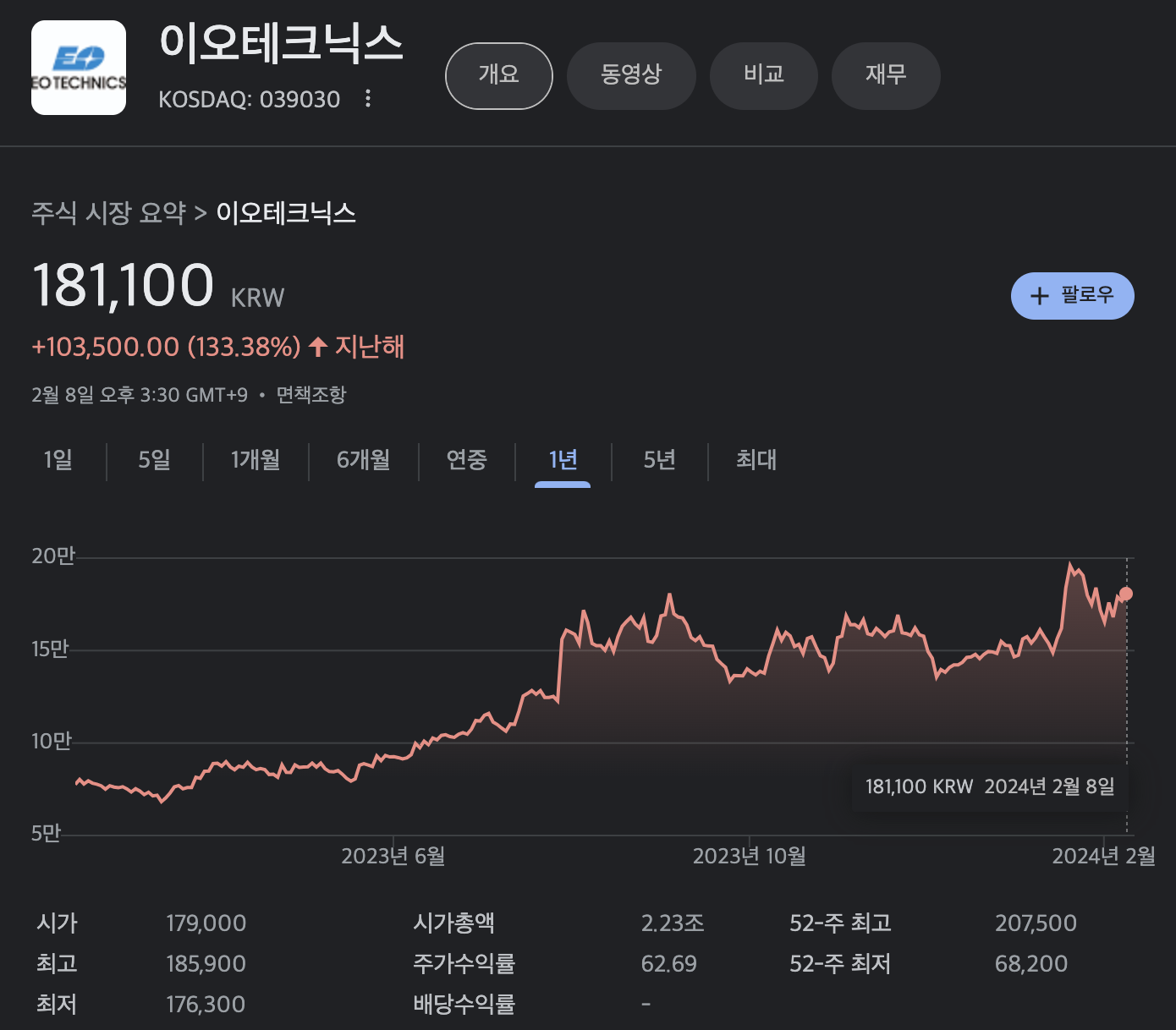Select the 5일 chart range
Screen dimensions: 1176x1030
pos(155,460)
